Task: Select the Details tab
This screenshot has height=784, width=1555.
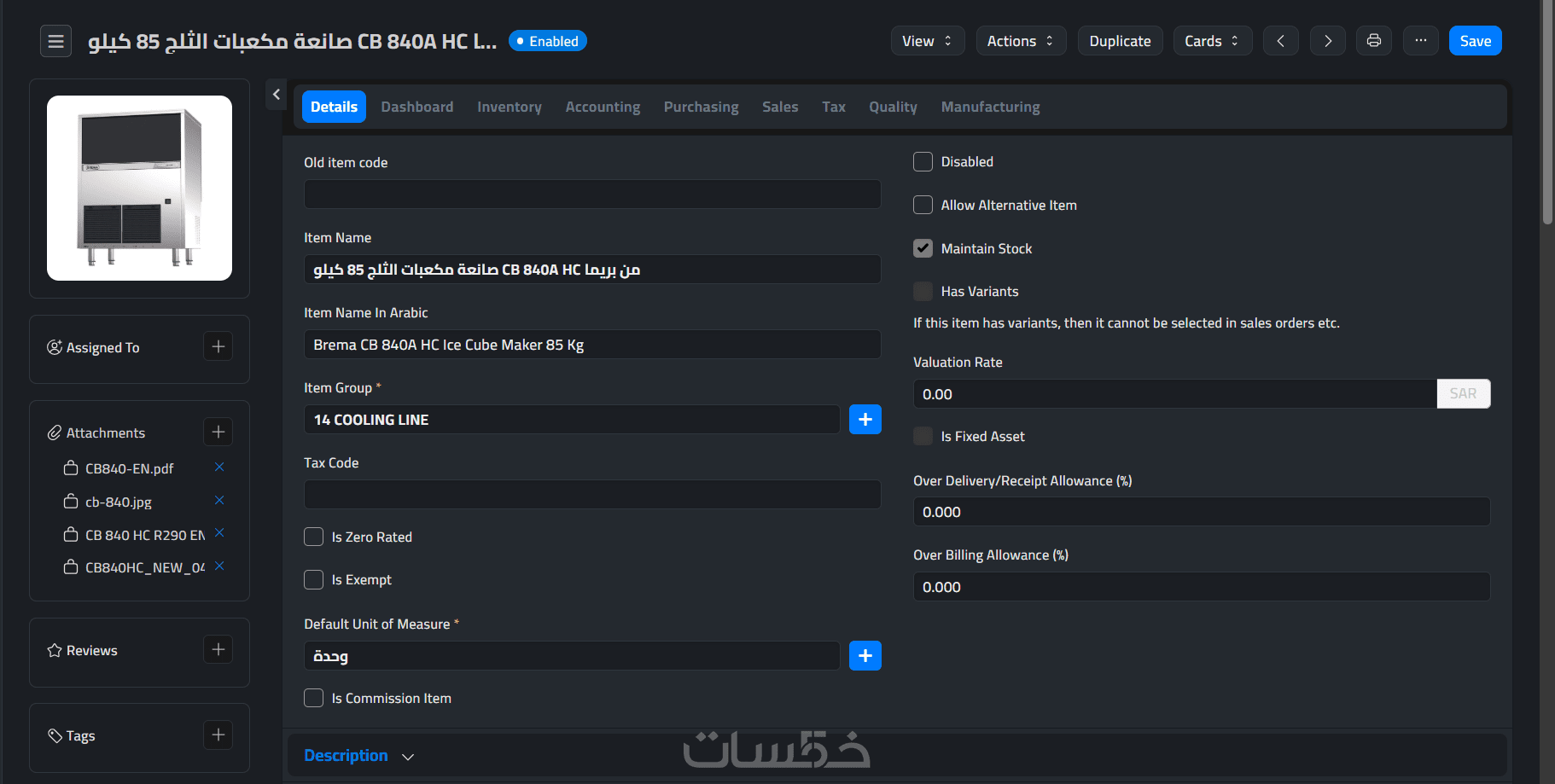Action: coord(334,107)
